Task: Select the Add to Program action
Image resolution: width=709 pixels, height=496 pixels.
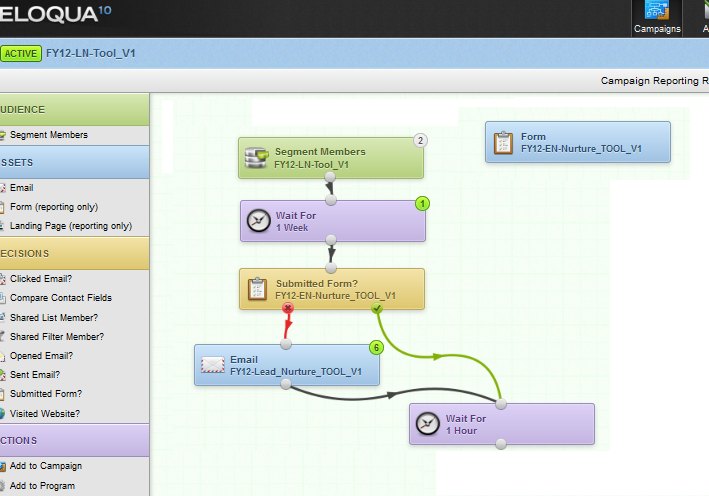Action: point(42,486)
